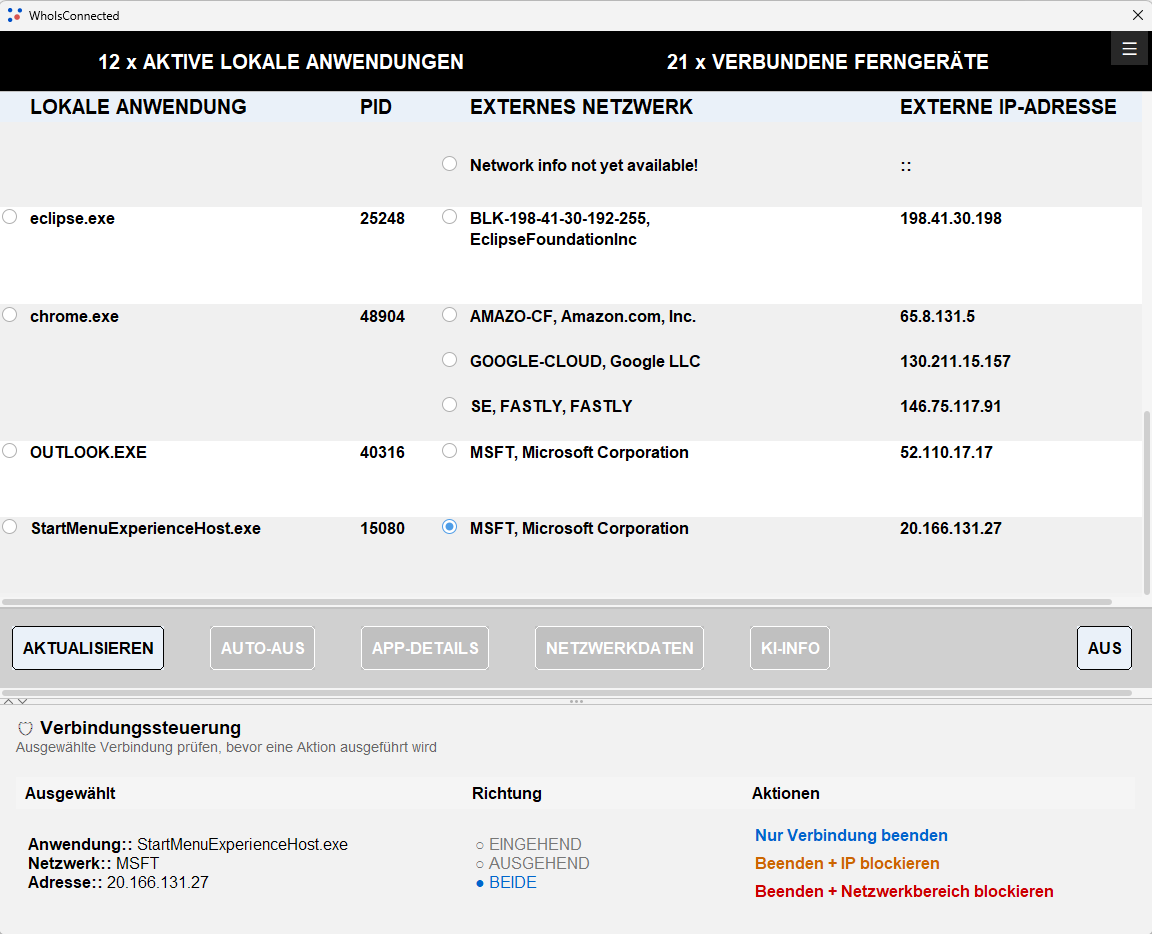The width and height of the screenshot is (1152, 934).
Task: Click IP address 130.211.15.157
Action: click(x=955, y=362)
